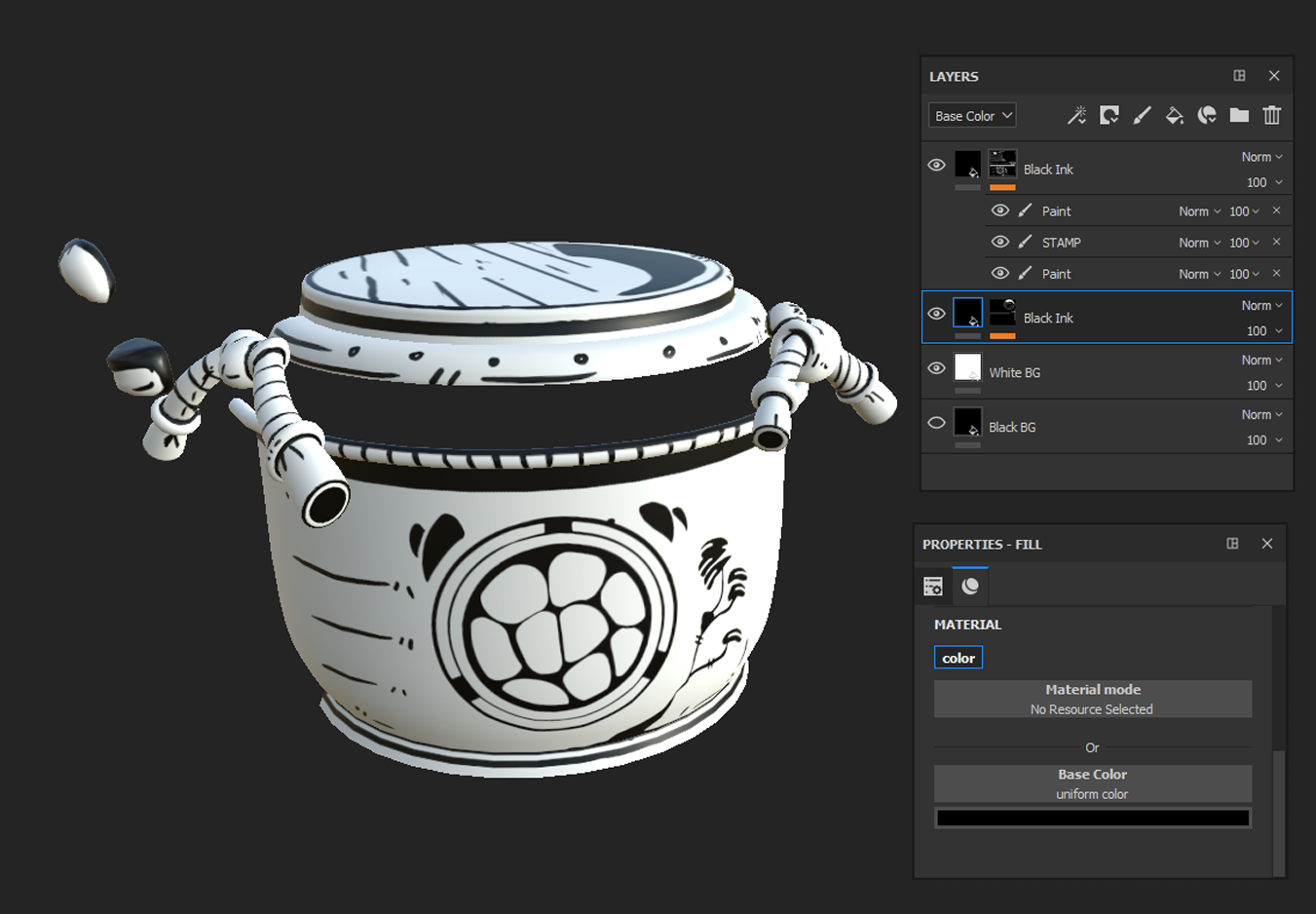This screenshot has height=914, width=1316.
Task: Create a new folder in Layers
Action: point(1239,116)
